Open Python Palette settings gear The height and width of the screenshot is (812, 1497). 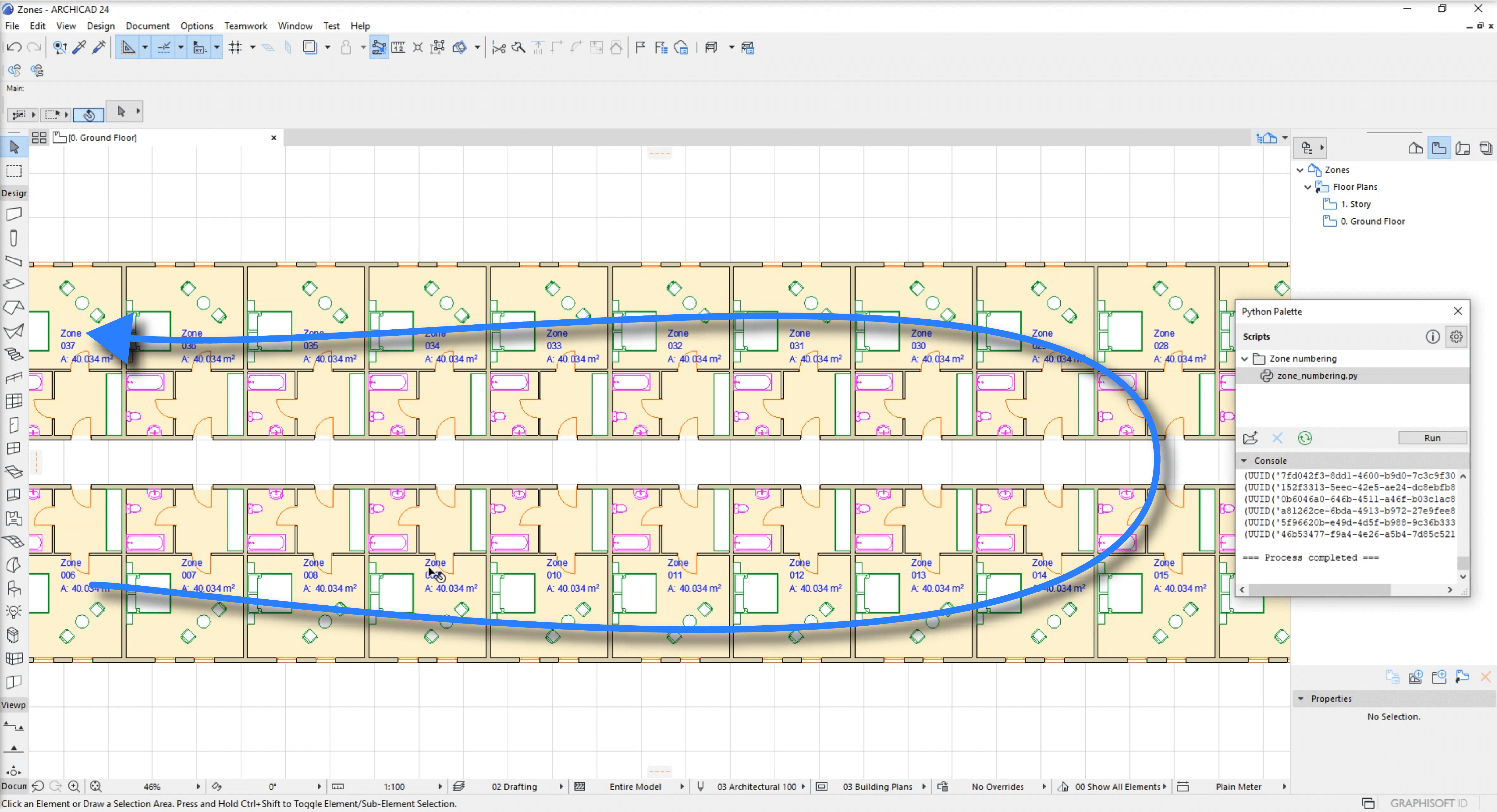[1456, 336]
